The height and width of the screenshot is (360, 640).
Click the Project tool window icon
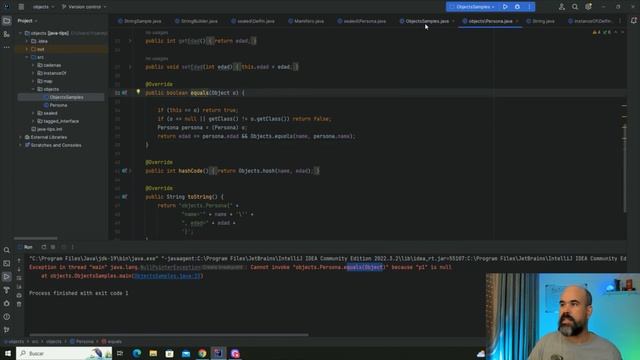[7, 21]
